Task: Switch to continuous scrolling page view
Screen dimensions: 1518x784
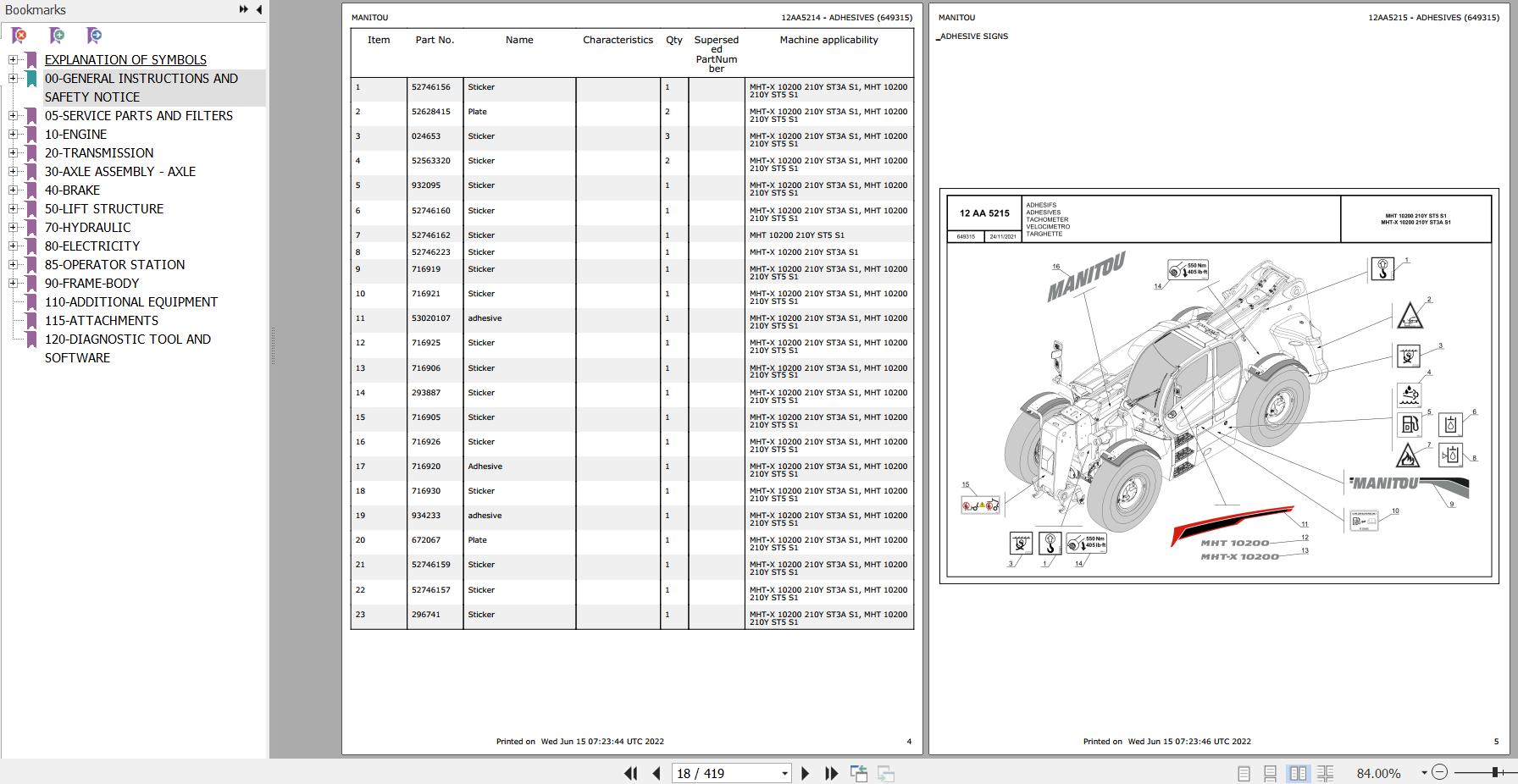Action: point(1270,773)
